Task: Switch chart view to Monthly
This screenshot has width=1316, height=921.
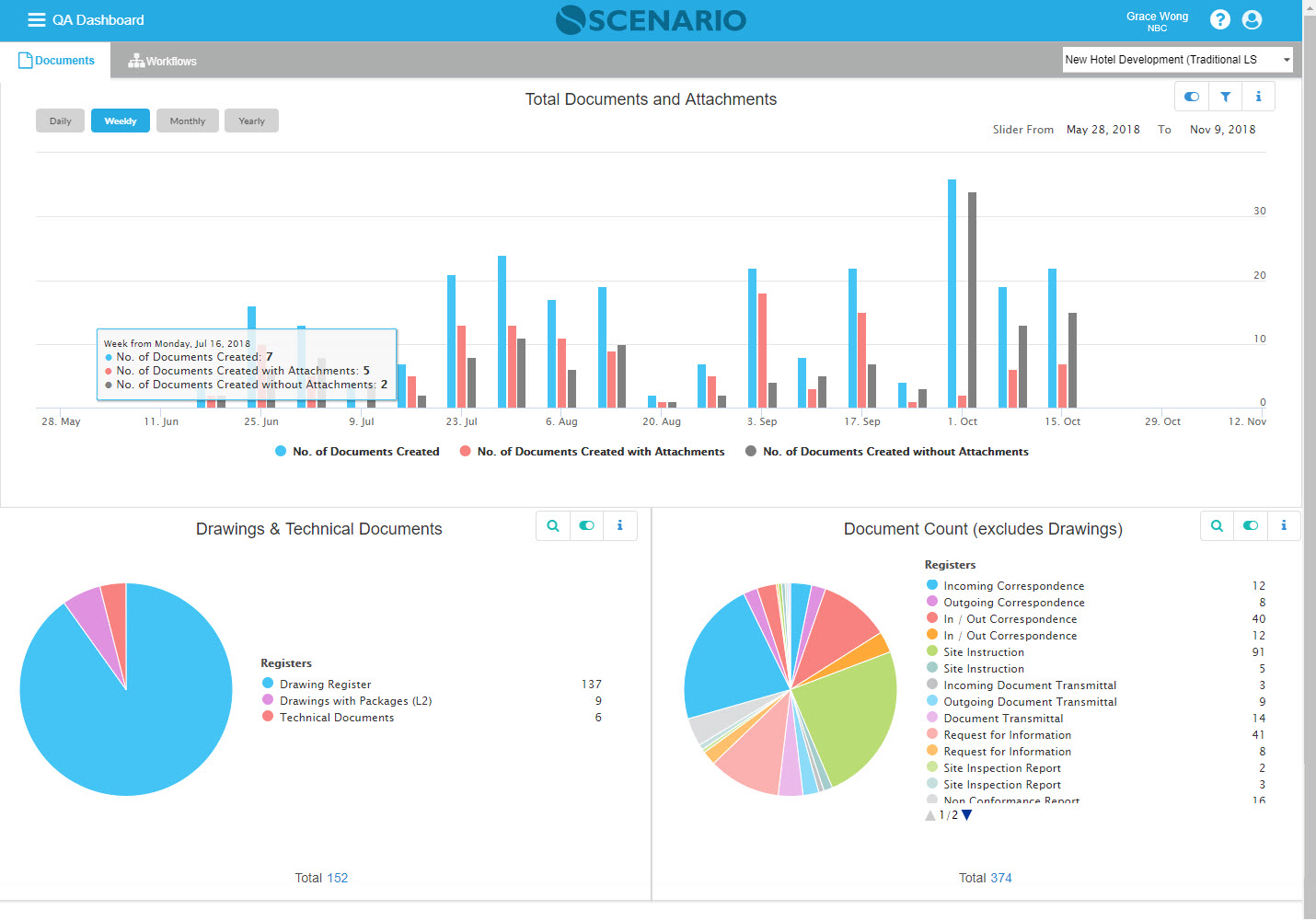Action: (188, 121)
